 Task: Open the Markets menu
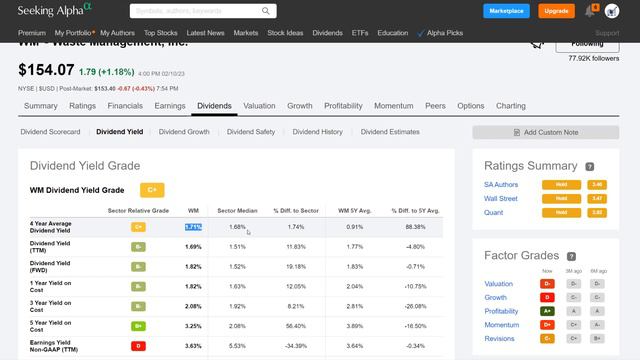coord(246,33)
